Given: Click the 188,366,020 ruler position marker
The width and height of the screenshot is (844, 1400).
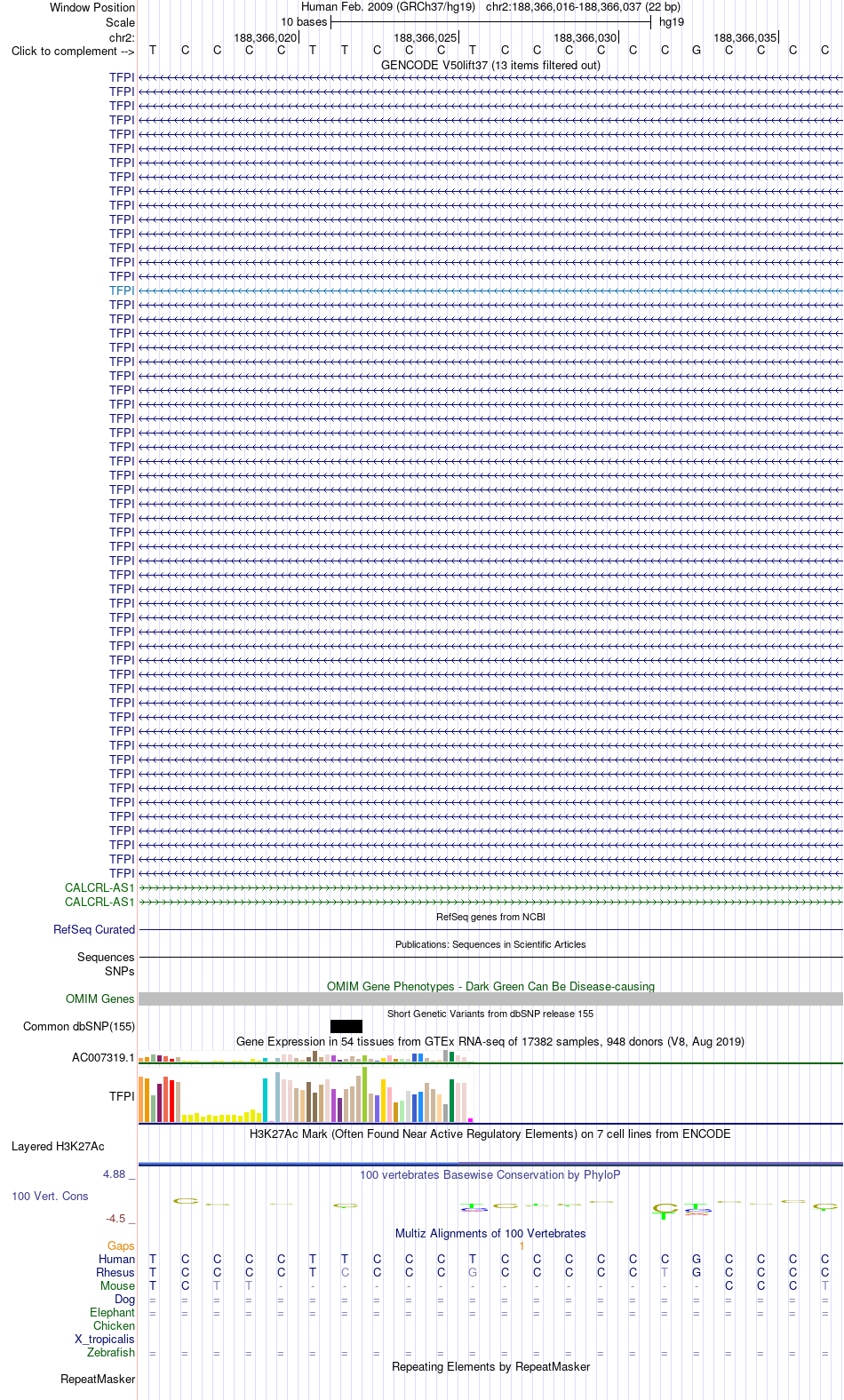Looking at the screenshot, I should [x=265, y=37].
